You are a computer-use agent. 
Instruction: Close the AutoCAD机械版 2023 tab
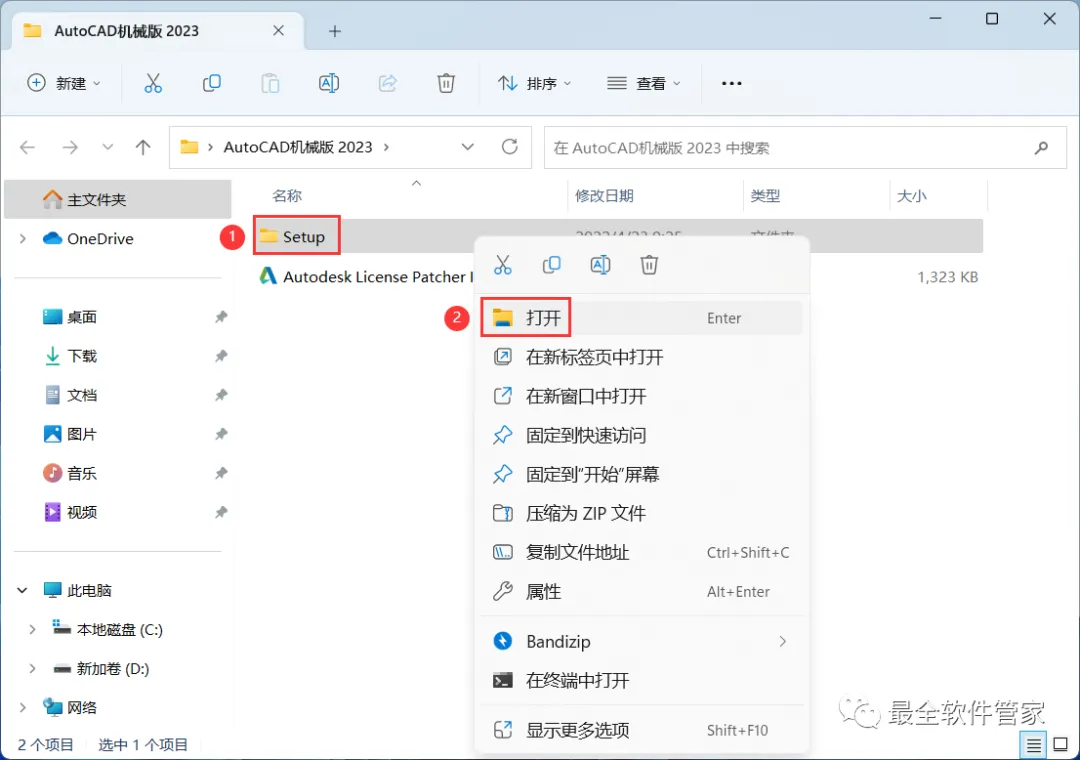pos(278,30)
